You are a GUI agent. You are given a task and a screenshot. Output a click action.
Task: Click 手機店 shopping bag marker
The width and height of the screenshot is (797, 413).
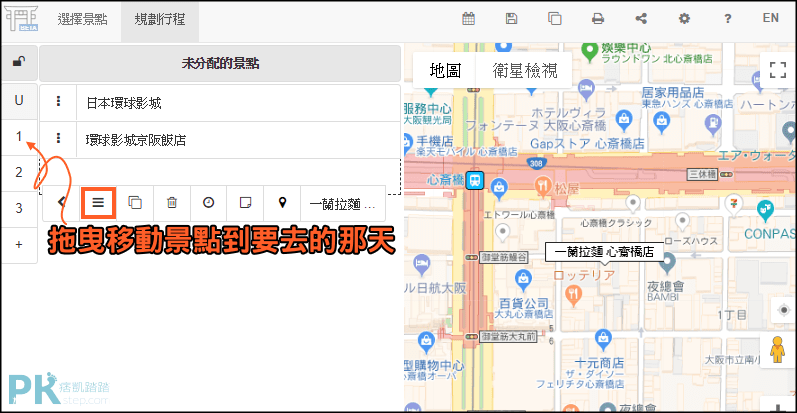click(408, 143)
